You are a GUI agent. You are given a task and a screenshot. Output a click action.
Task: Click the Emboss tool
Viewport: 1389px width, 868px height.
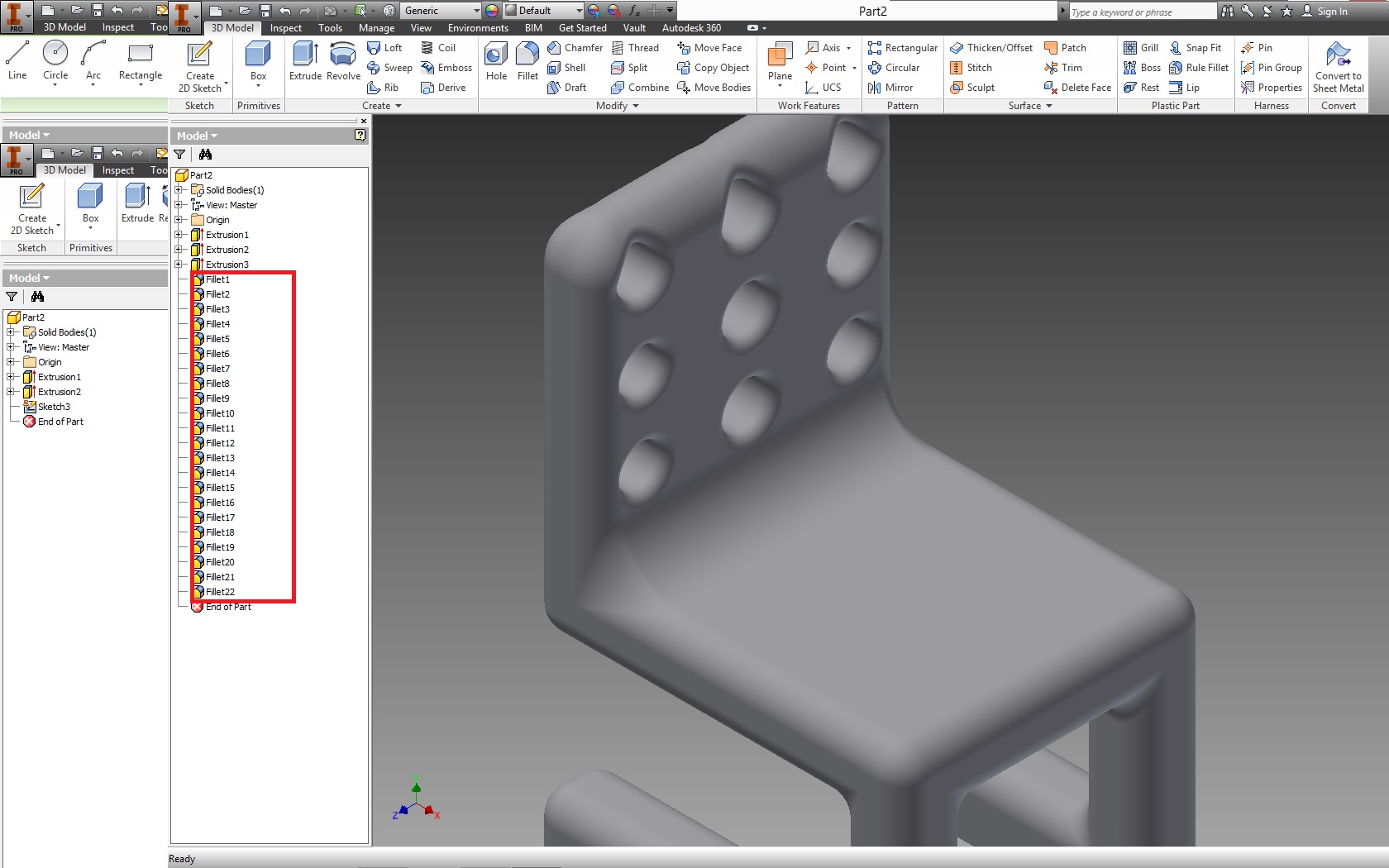[446, 68]
